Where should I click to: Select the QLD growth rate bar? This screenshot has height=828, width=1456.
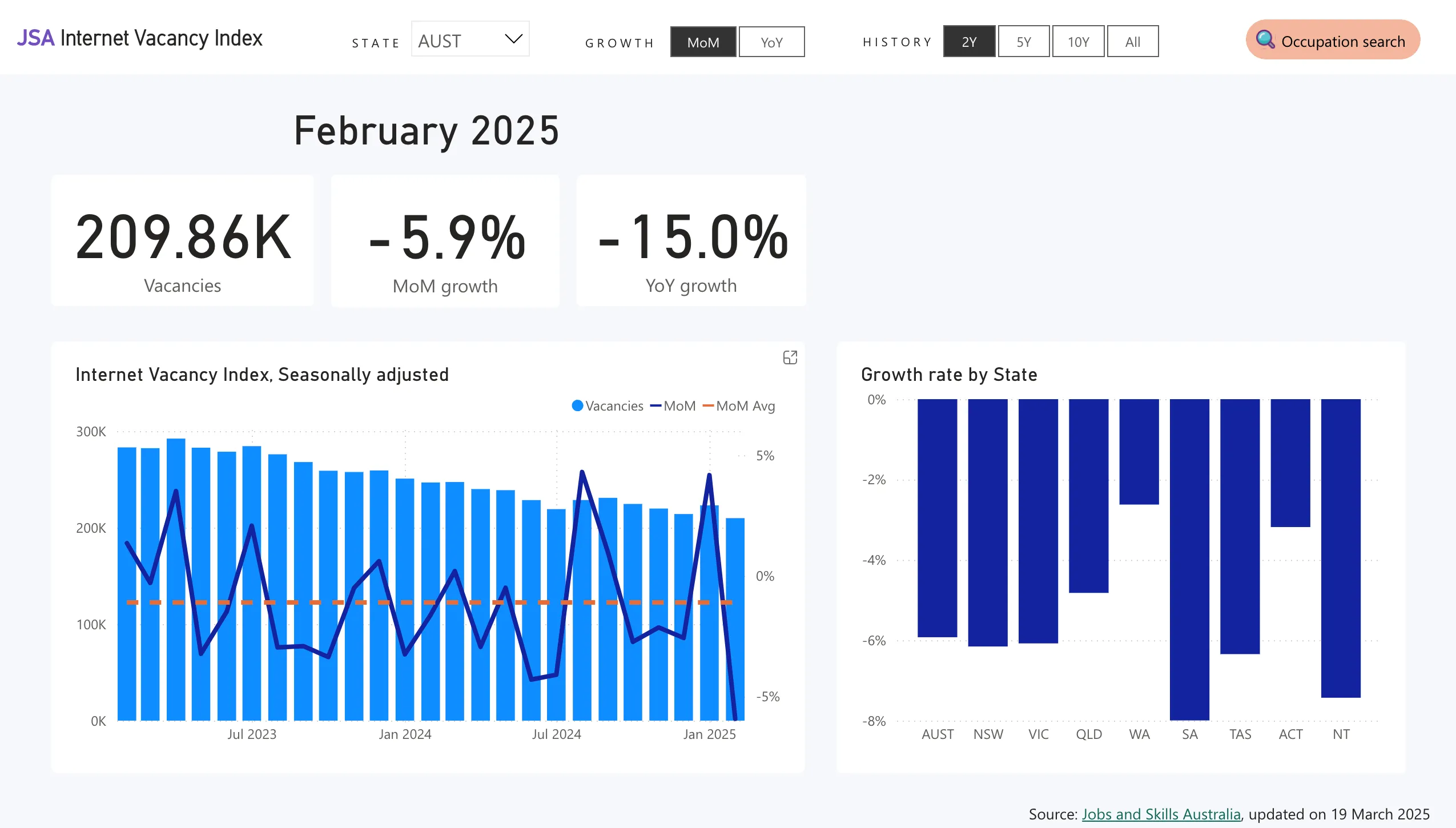pos(1088,496)
